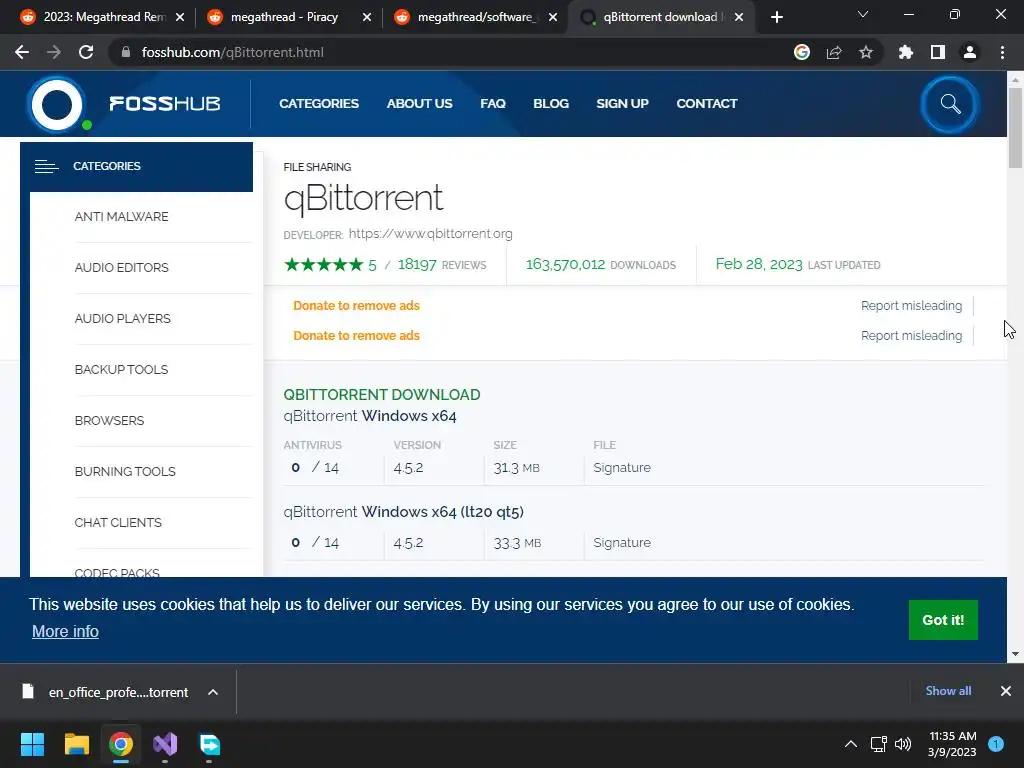This screenshot has height=768, width=1024.
Task: Open the ABOUT US navigation item
Action: pos(419,104)
